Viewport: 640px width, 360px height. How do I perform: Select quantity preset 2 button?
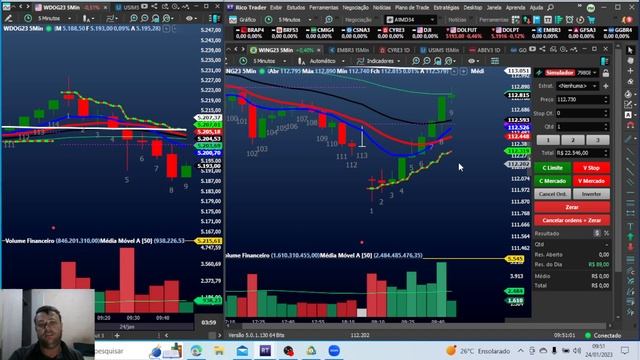(x=573, y=140)
